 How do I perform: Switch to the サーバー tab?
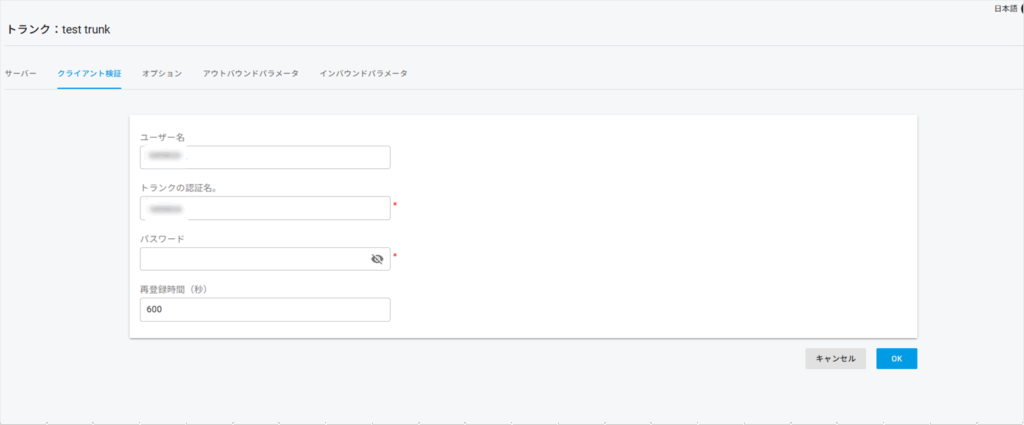click(x=21, y=74)
